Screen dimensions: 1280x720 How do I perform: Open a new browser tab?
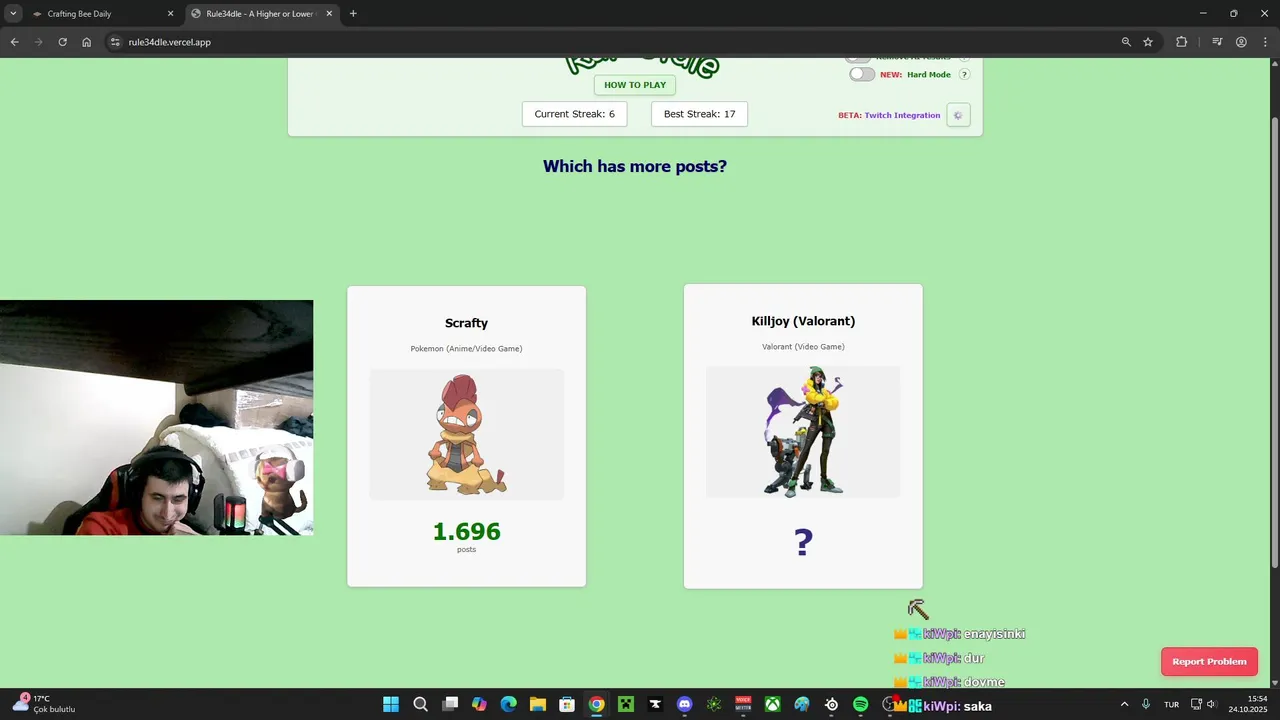pos(353,14)
